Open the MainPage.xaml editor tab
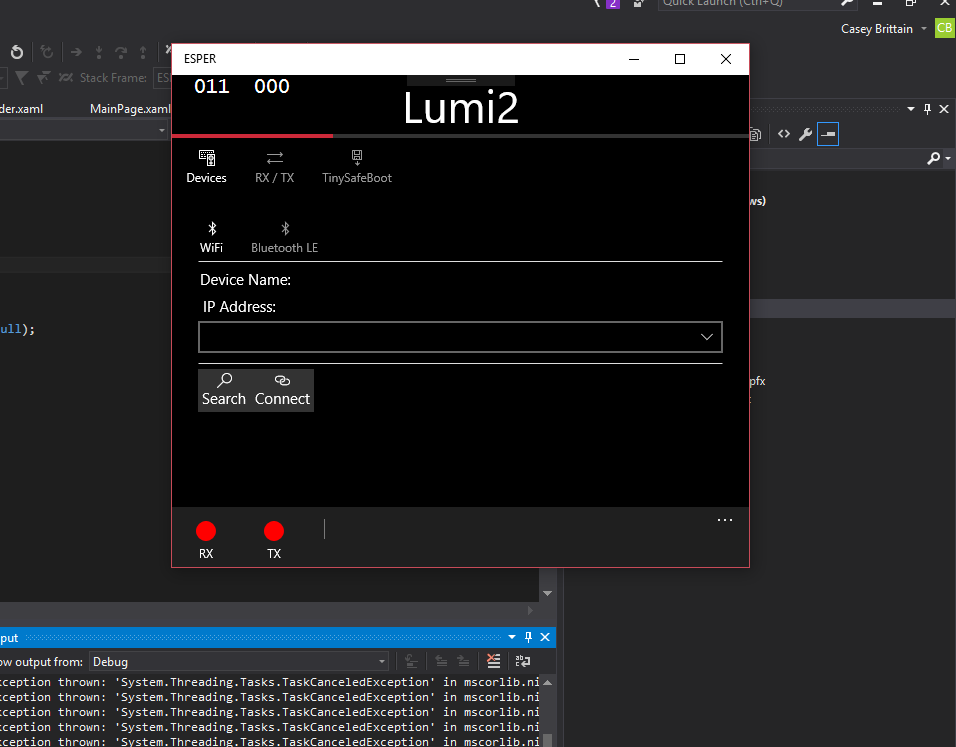956x747 pixels. click(130, 109)
